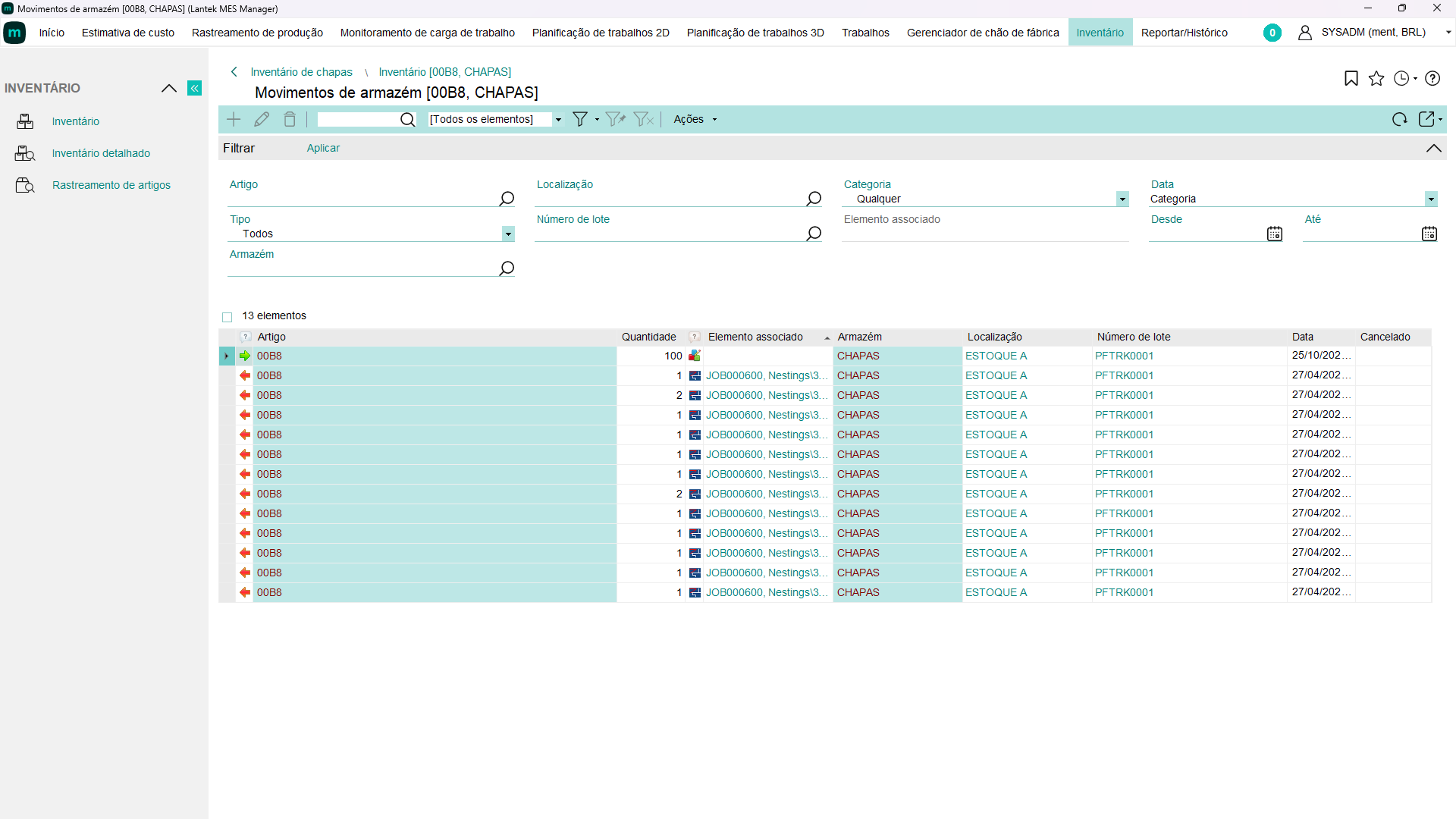Toggle the select all 13 elementos checkbox

click(x=227, y=317)
